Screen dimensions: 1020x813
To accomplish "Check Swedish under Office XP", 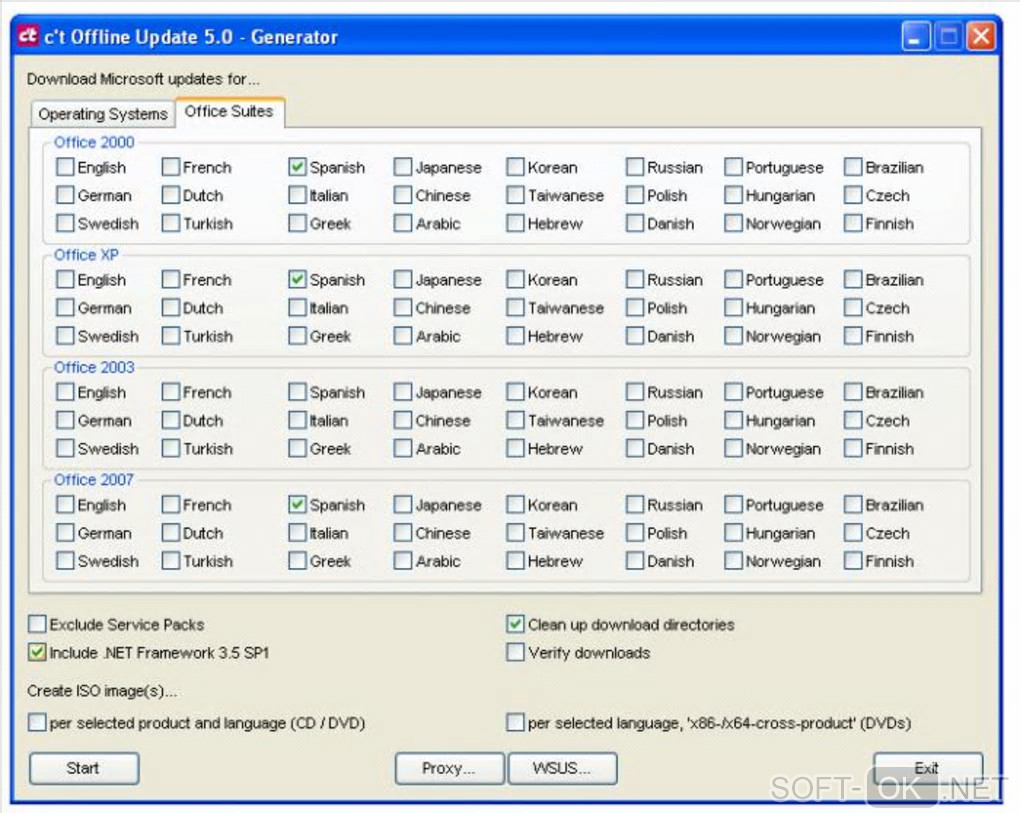I will click(65, 336).
